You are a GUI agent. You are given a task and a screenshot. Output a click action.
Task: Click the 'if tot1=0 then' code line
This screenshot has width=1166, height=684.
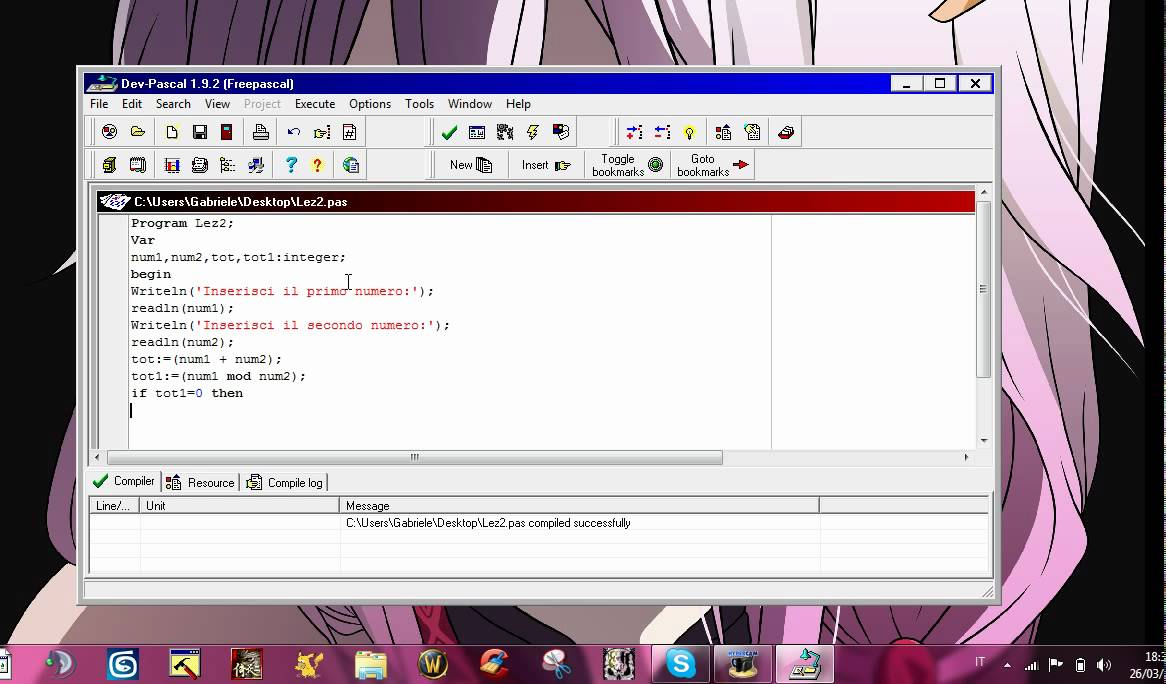click(187, 393)
